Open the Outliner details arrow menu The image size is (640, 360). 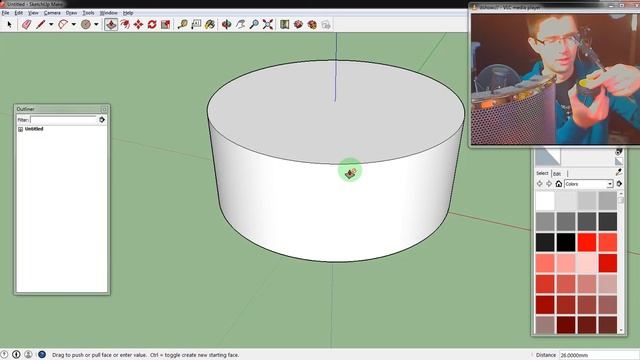point(102,120)
